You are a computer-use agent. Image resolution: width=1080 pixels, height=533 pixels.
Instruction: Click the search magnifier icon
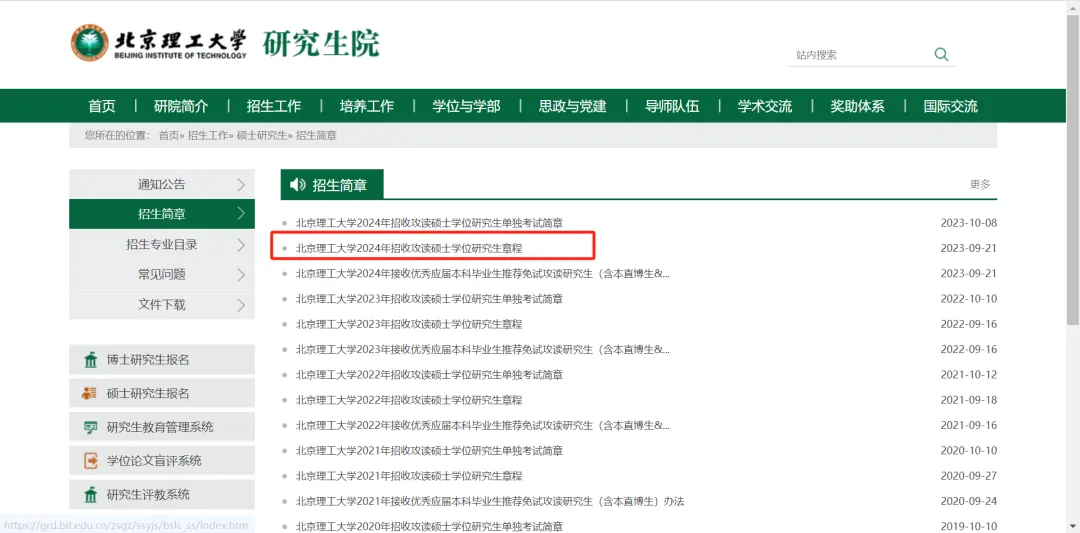click(x=941, y=54)
